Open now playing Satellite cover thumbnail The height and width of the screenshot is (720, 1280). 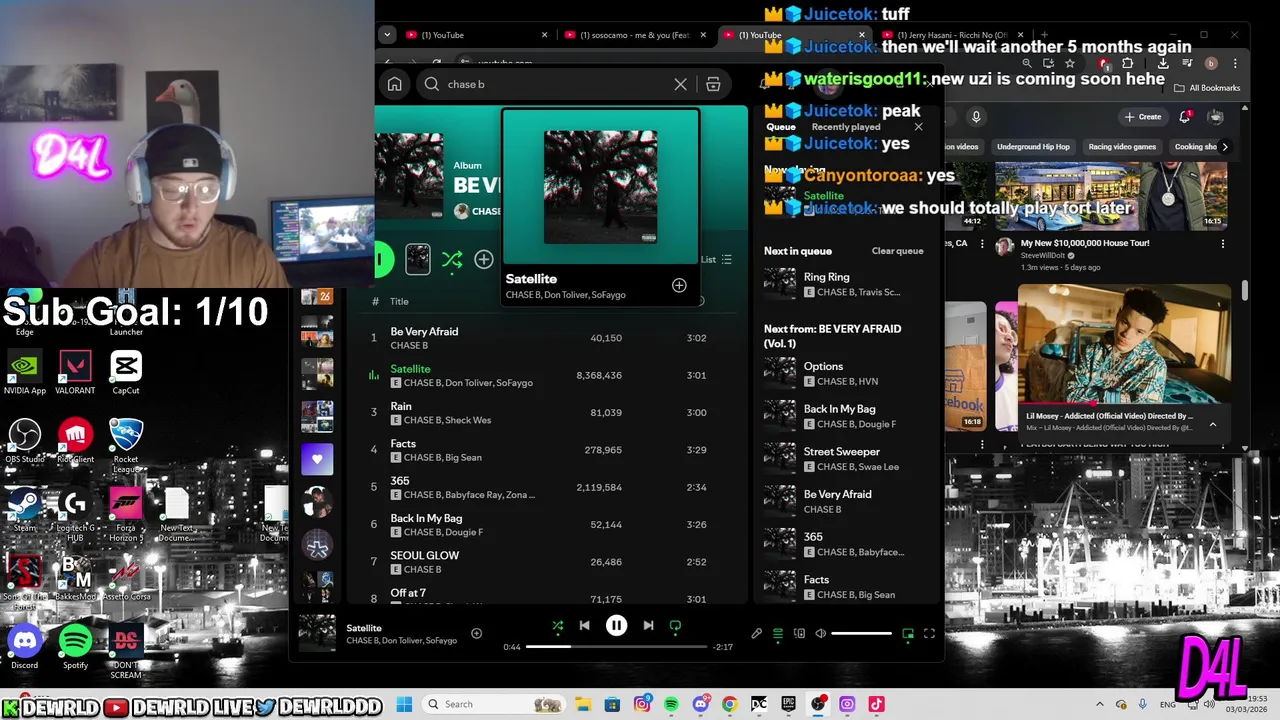point(317,633)
